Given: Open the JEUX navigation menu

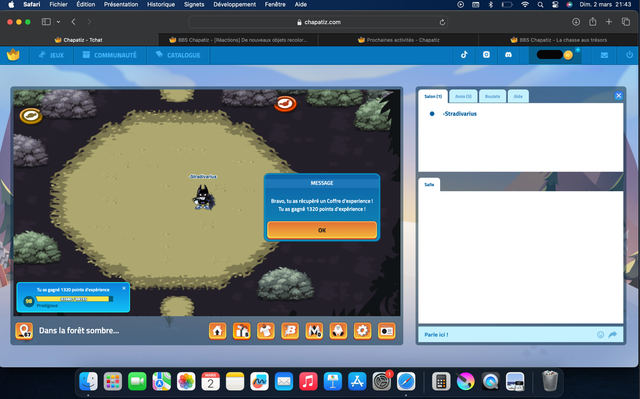Looking at the screenshot, I should point(51,55).
